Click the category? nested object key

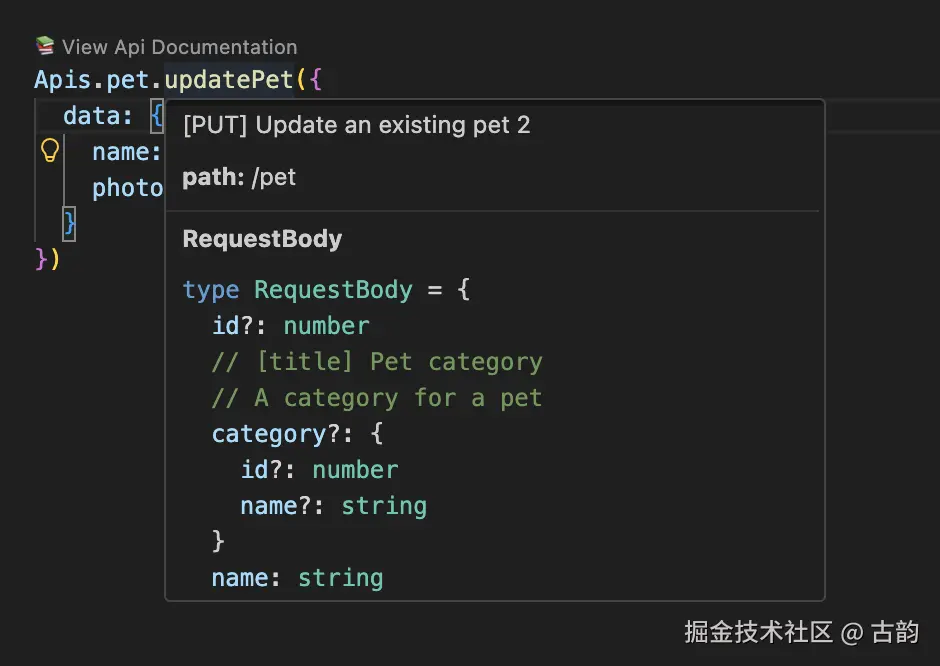[x=269, y=433]
